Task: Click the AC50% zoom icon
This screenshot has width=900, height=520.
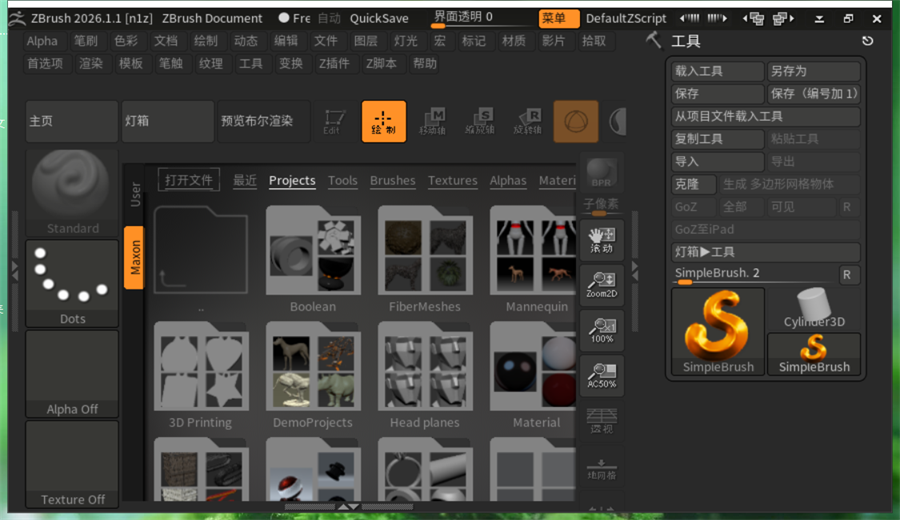Action: (602, 376)
